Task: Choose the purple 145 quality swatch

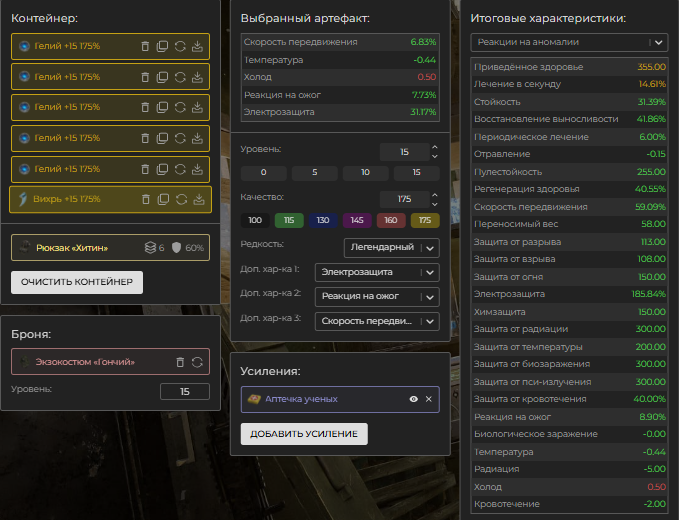Action: click(x=357, y=220)
